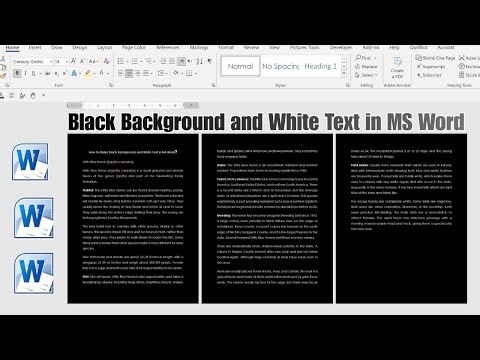The height and width of the screenshot is (360, 480).
Task: Click Superscript in Helping Tools
Action: click(431, 67)
